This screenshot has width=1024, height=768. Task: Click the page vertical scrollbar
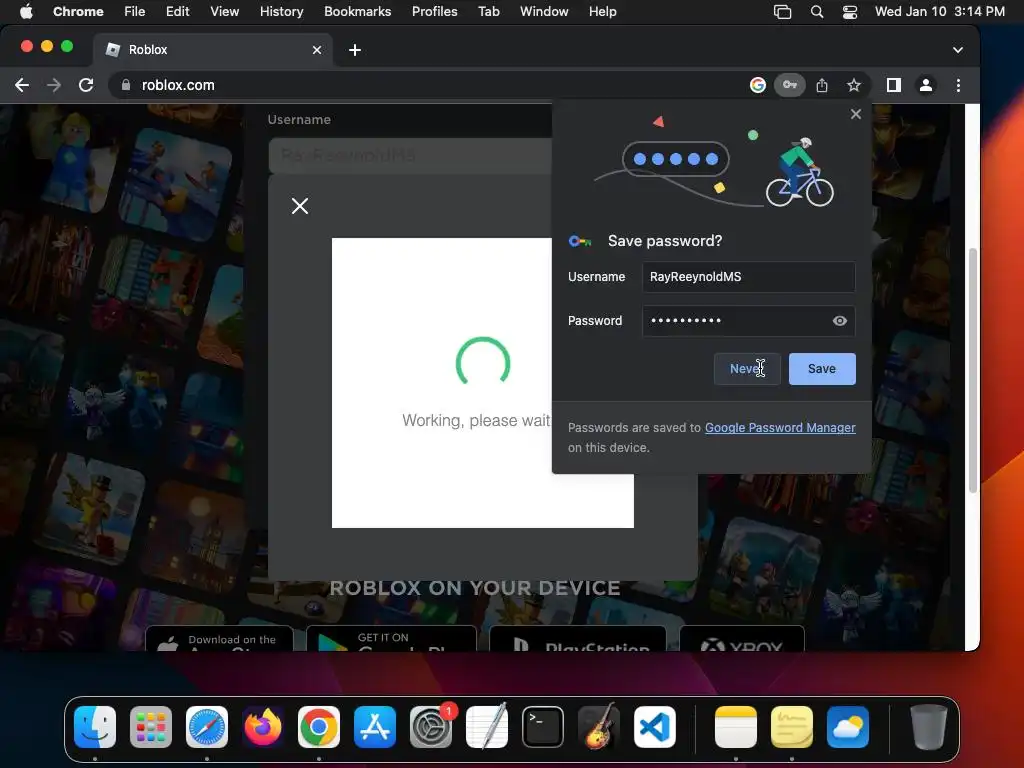pyautogui.click(x=972, y=370)
